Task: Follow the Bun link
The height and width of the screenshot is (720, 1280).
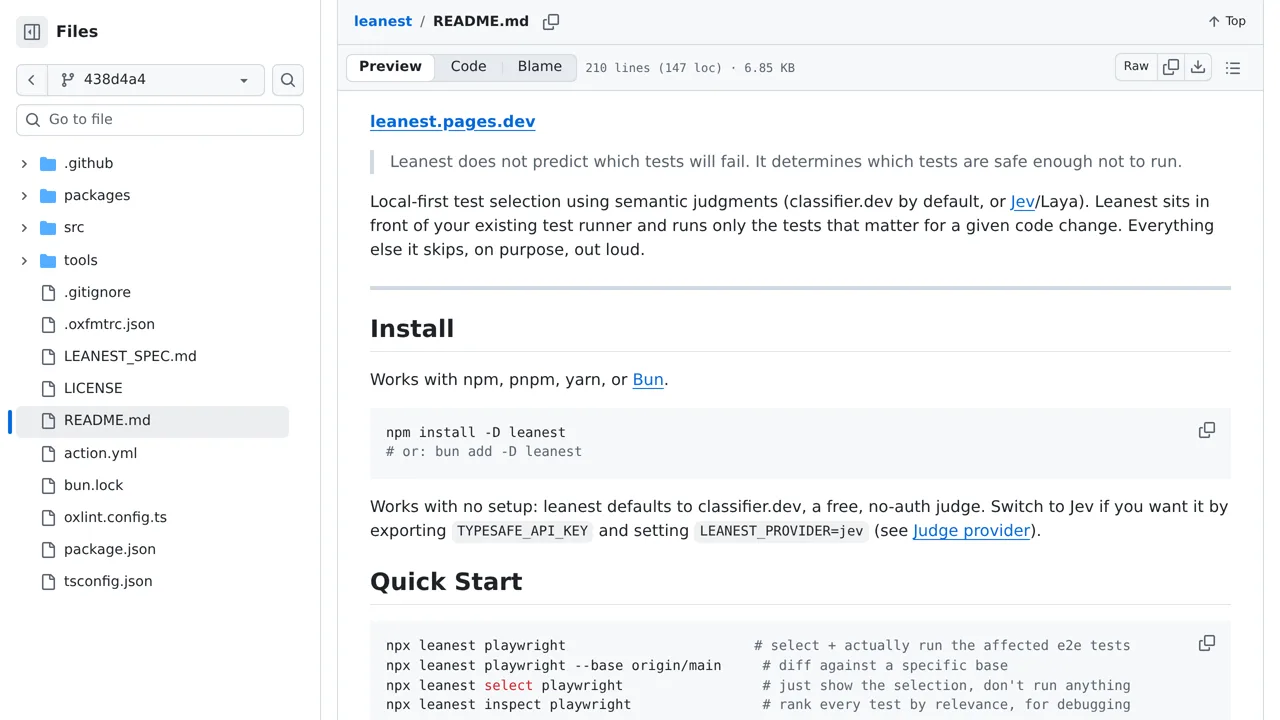Action: point(648,380)
